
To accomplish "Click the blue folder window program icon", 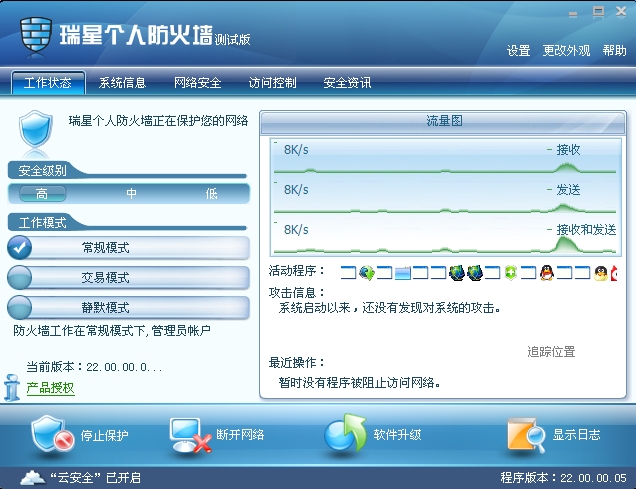I will click(x=403, y=273).
